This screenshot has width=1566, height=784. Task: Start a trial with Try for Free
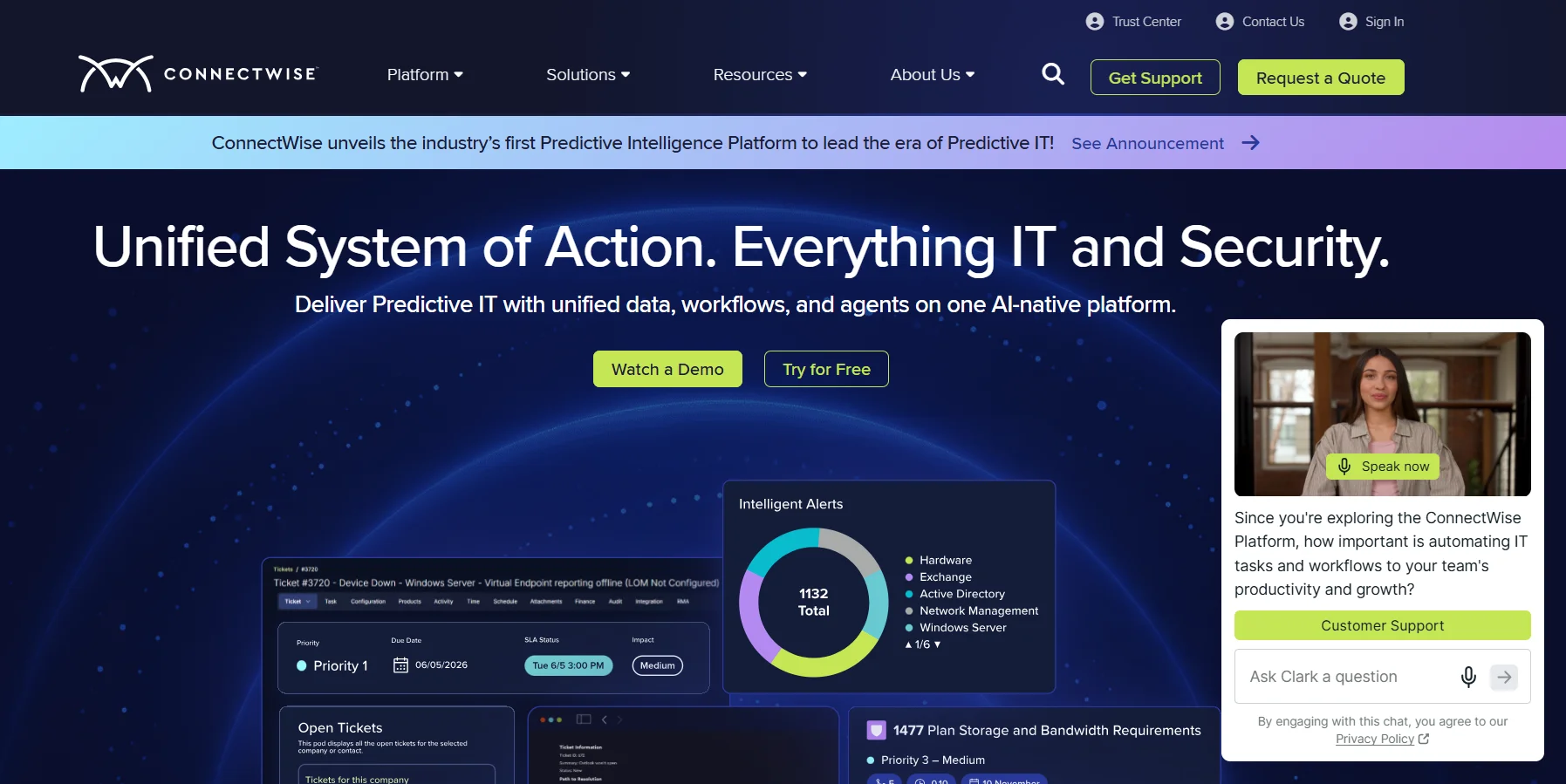point(826,369)
